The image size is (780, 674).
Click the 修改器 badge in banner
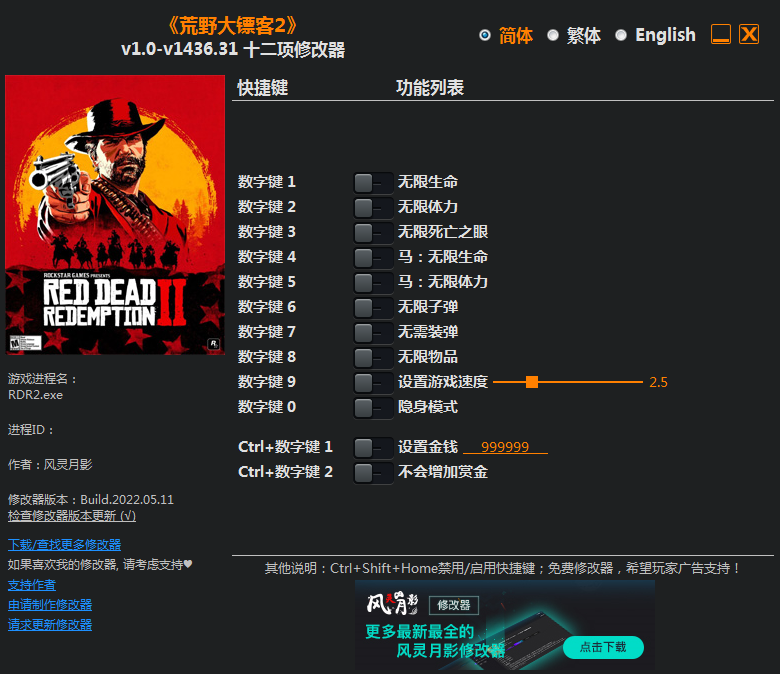tap(454, 605)
